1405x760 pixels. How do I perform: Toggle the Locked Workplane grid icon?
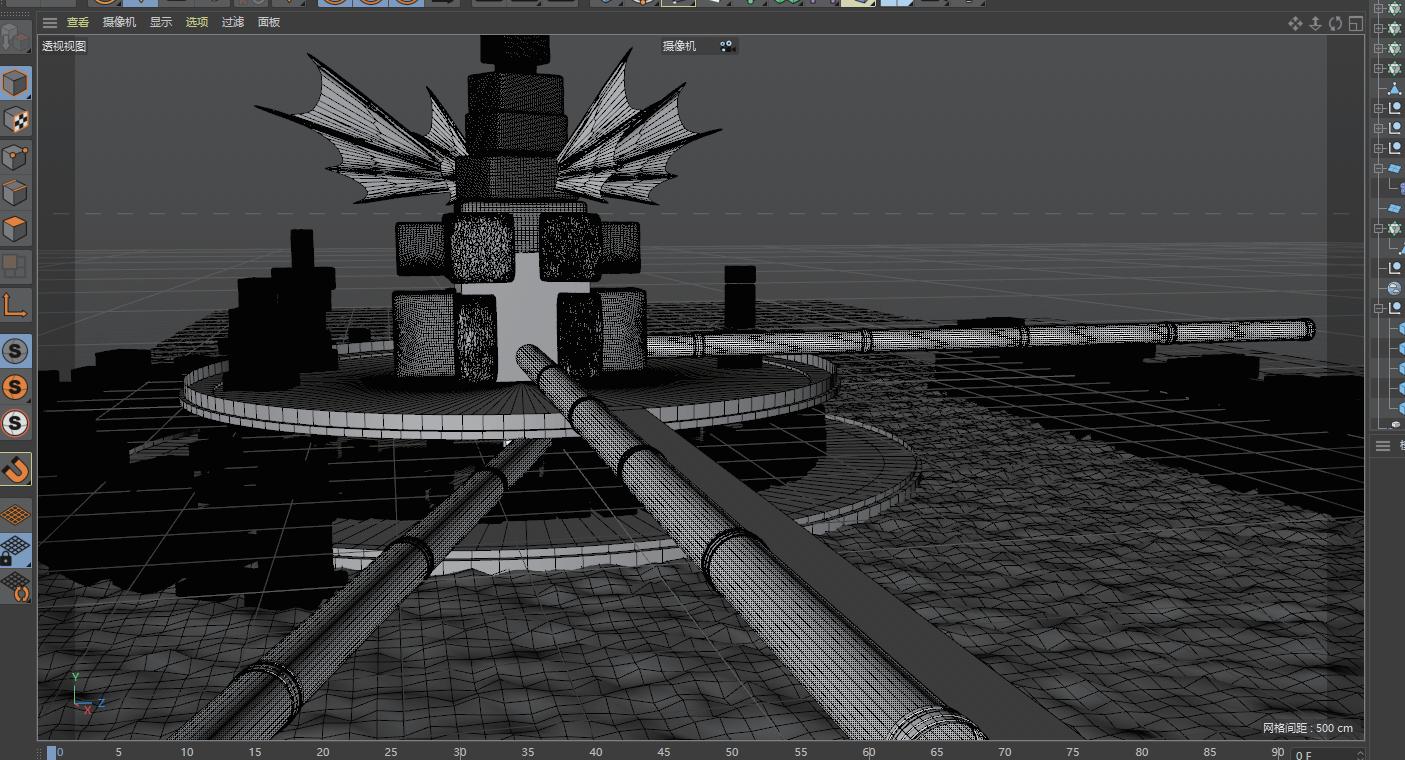[15, 551]
